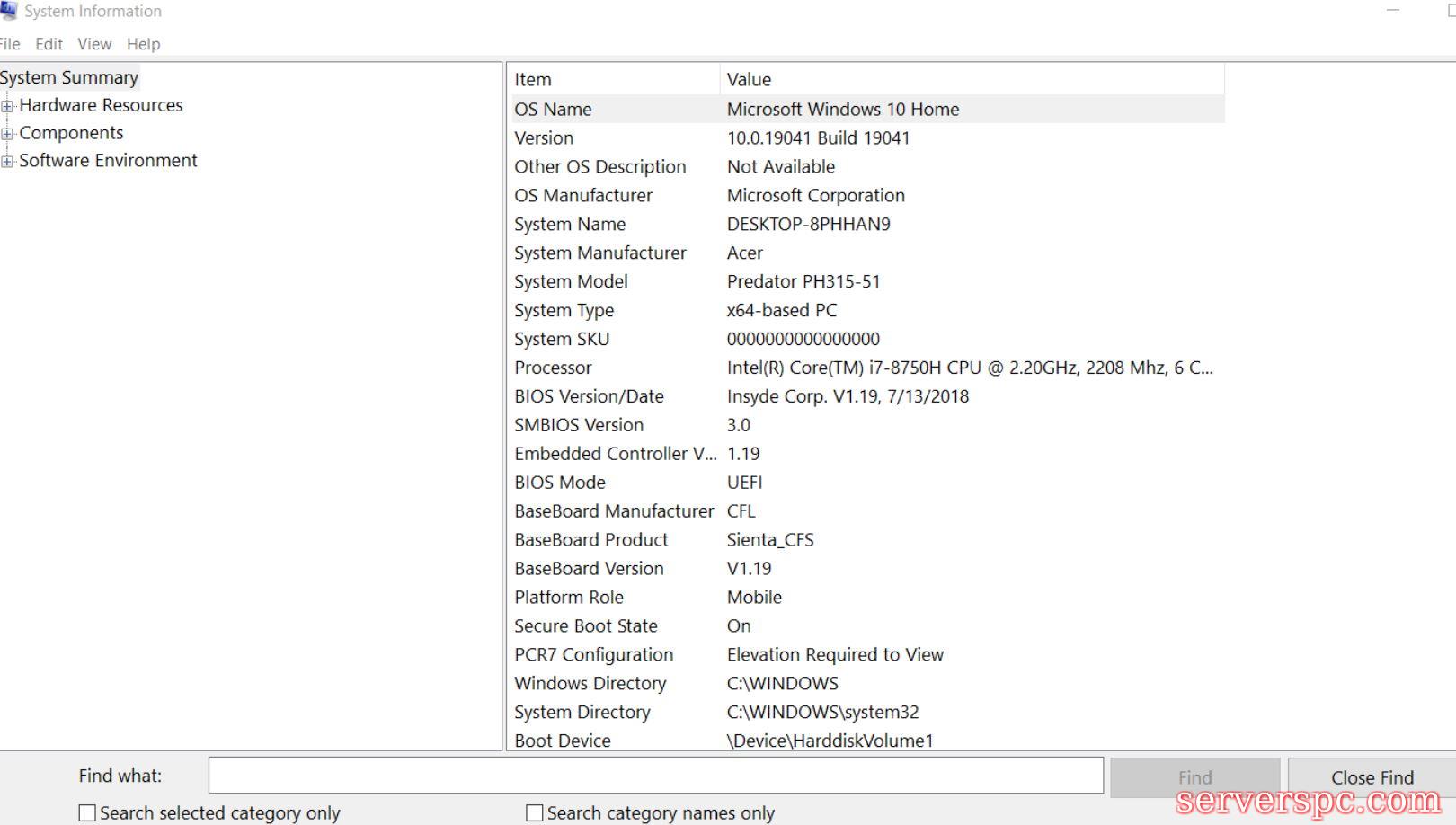This screenshot has height=825, width=1456.
Task: Expand the Components tree node
Action: (x=7, y=134)
